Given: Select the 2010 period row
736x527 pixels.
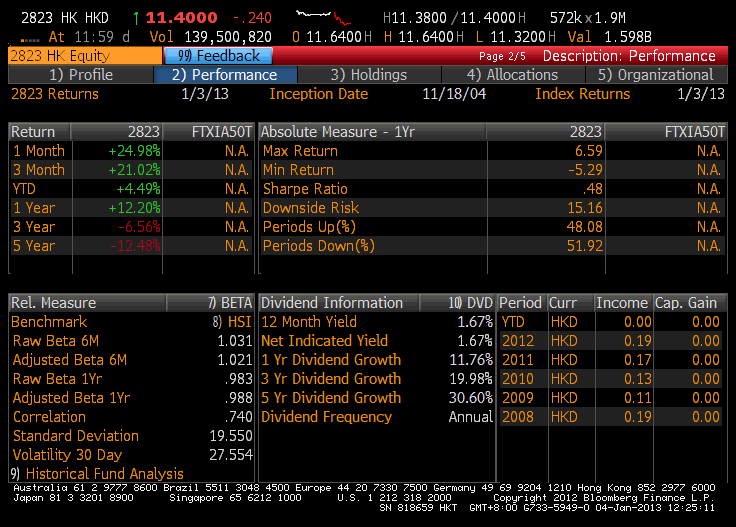Looking at the screenshot, I should tap(610, 379).
